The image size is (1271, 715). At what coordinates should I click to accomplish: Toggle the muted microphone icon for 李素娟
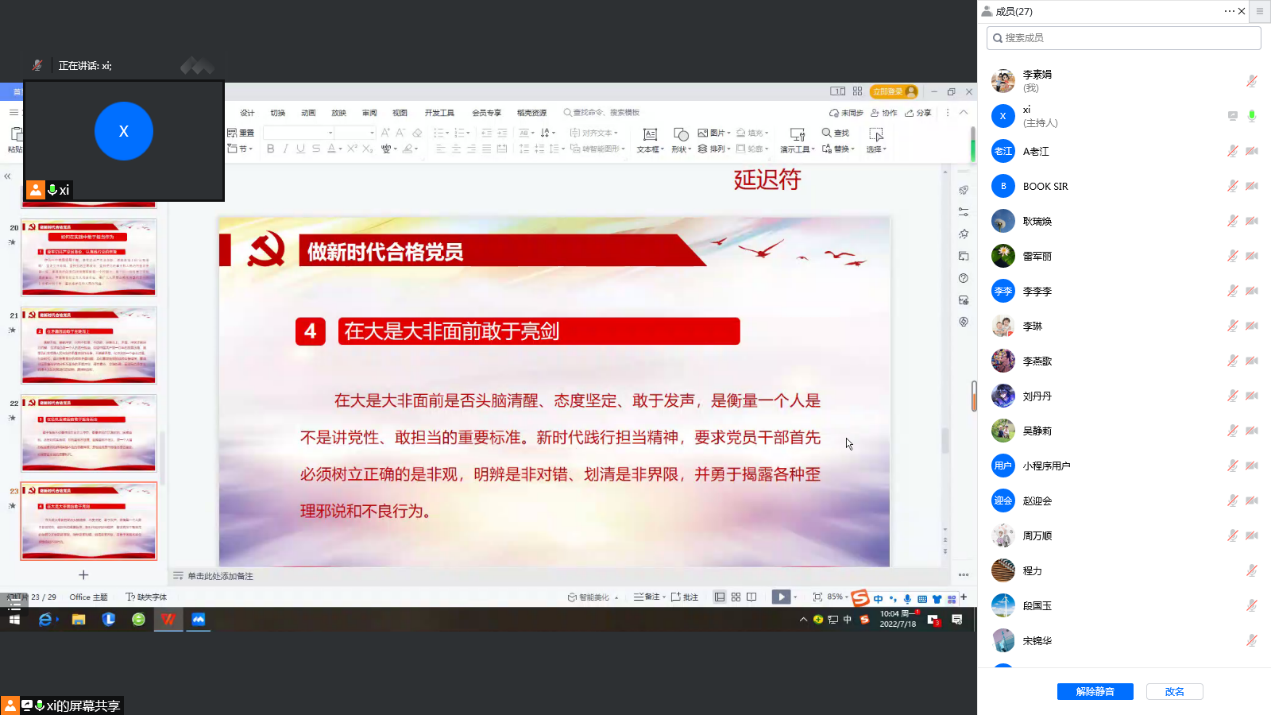click(1251, 81)
